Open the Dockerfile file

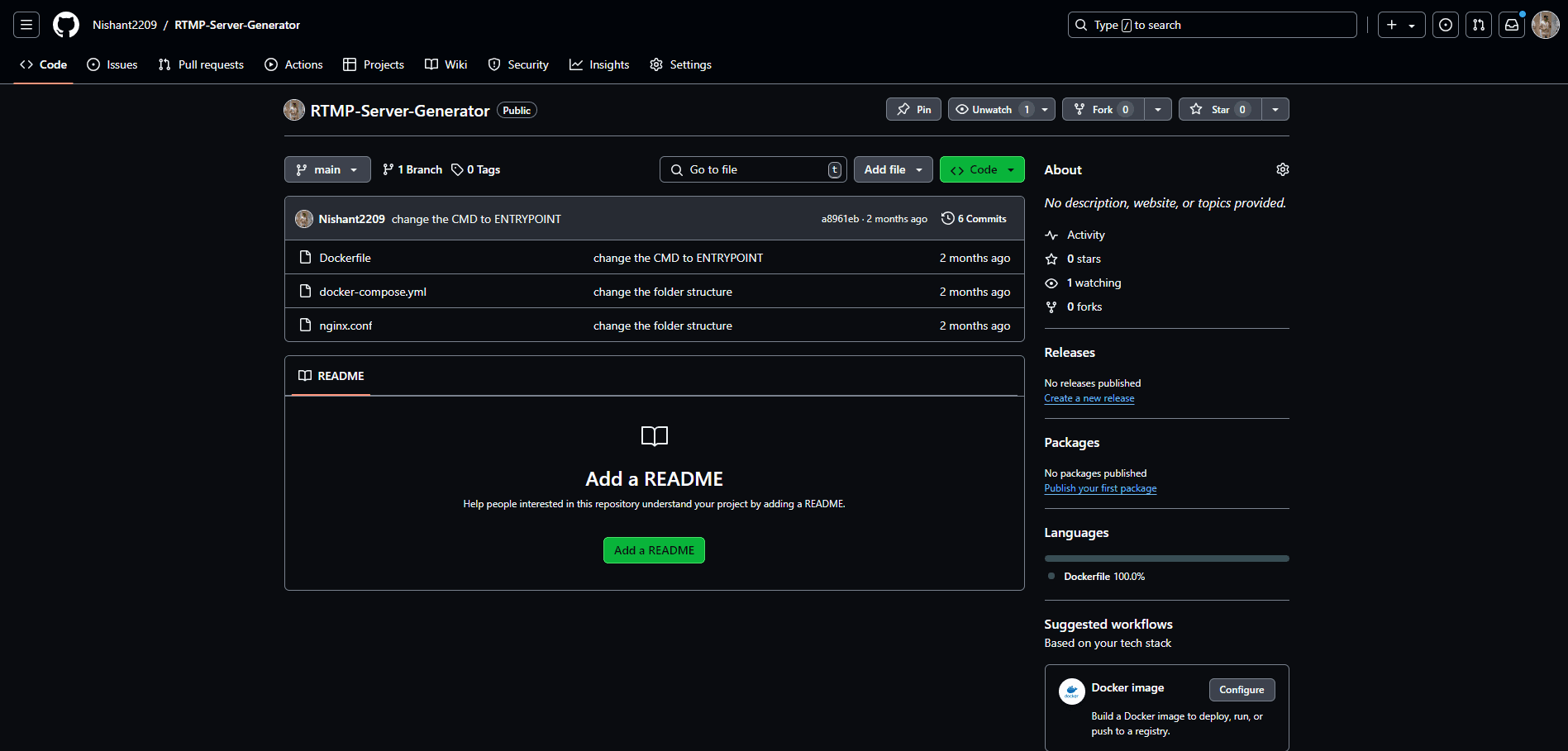[345, 258]
